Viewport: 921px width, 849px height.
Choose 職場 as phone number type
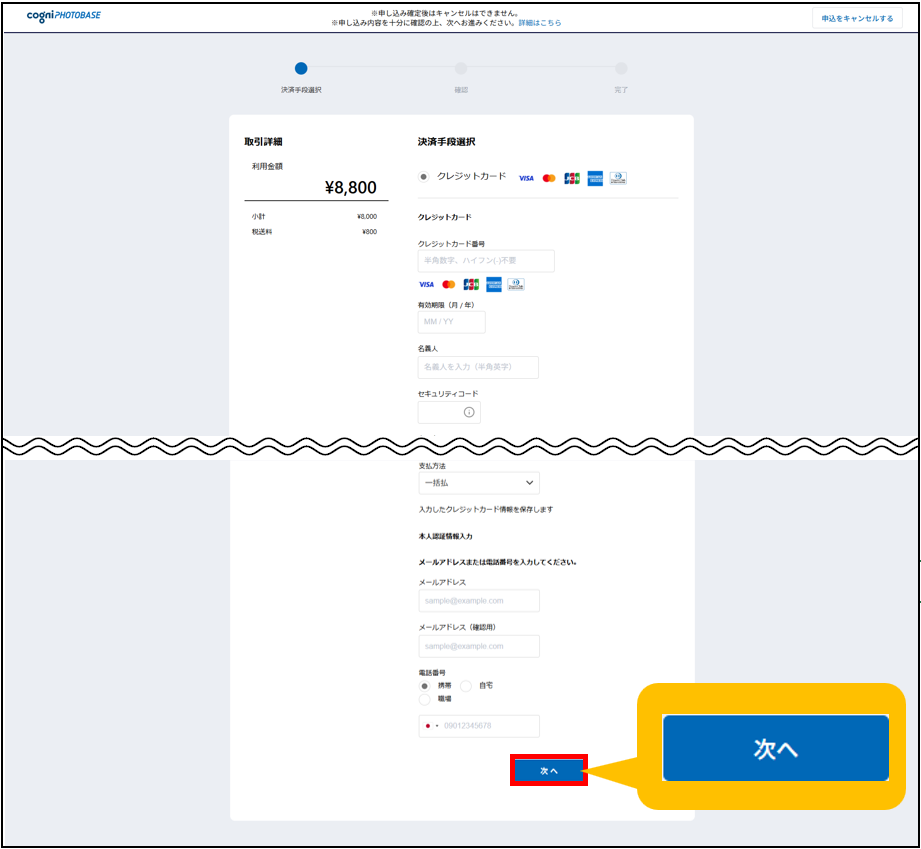click(x=425, y=699)
